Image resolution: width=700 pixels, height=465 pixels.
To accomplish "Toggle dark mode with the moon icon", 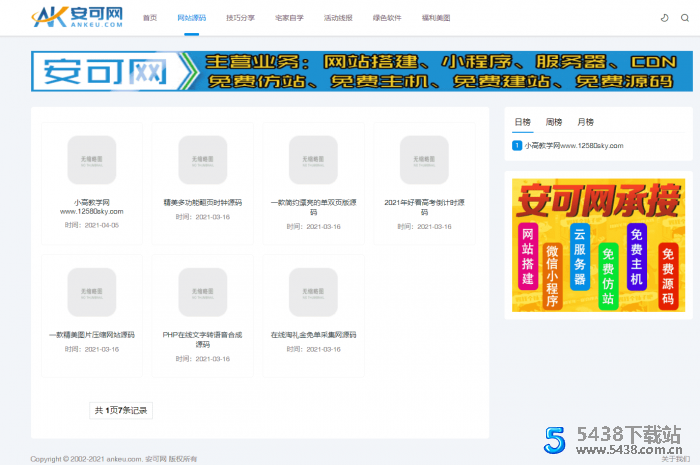I will pos(664,18).
